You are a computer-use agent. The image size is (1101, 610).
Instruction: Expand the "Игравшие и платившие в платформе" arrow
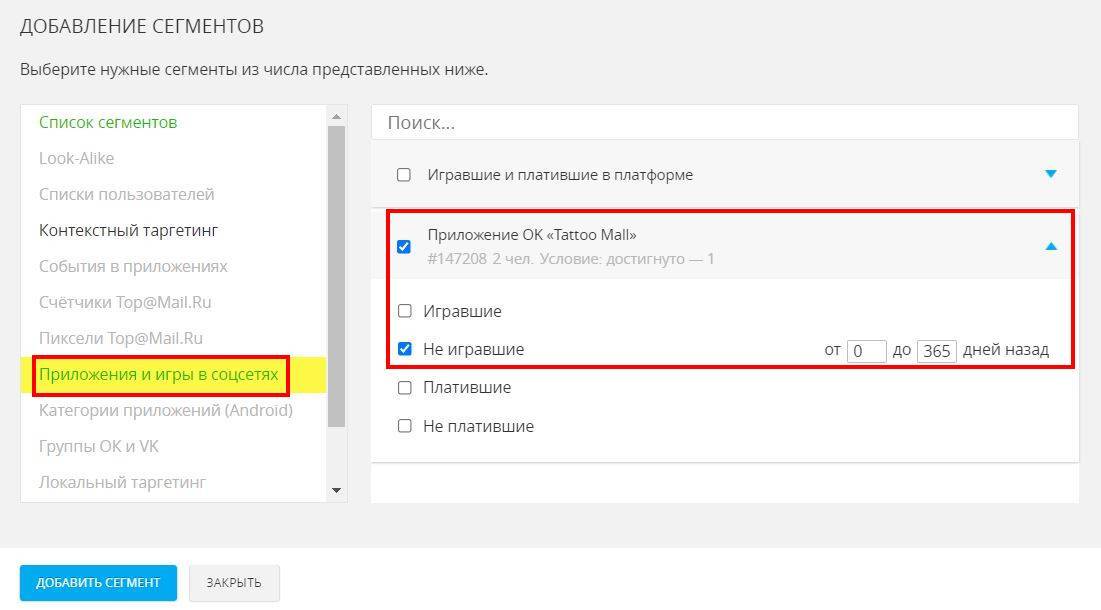1050,174
